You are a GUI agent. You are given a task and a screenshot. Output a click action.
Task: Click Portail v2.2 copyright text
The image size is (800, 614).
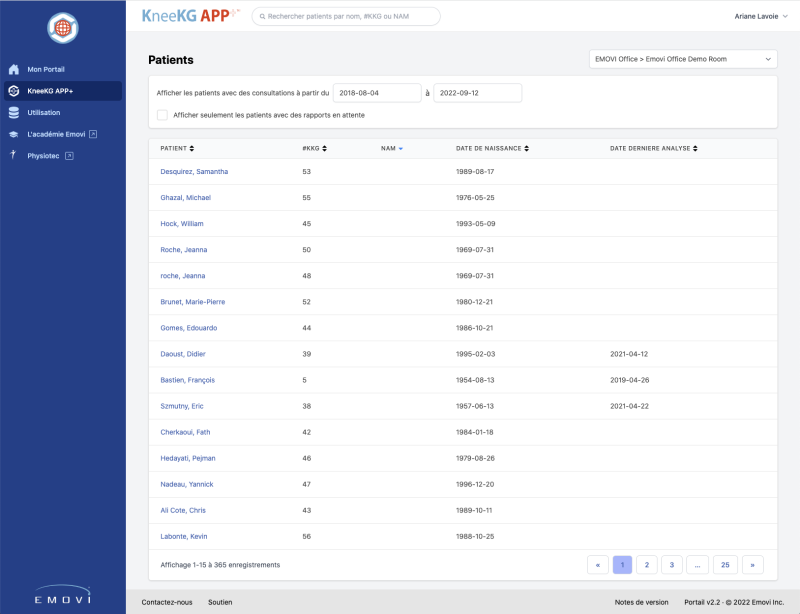[x=734, y=602]
